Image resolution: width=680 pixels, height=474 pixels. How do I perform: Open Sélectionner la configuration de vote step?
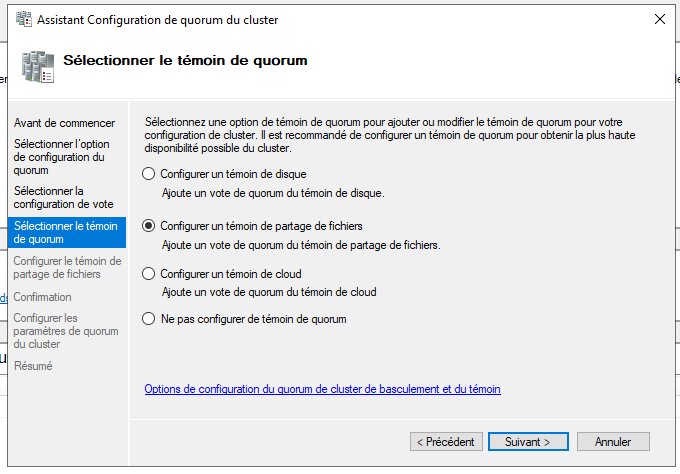[x=63, y=197]
